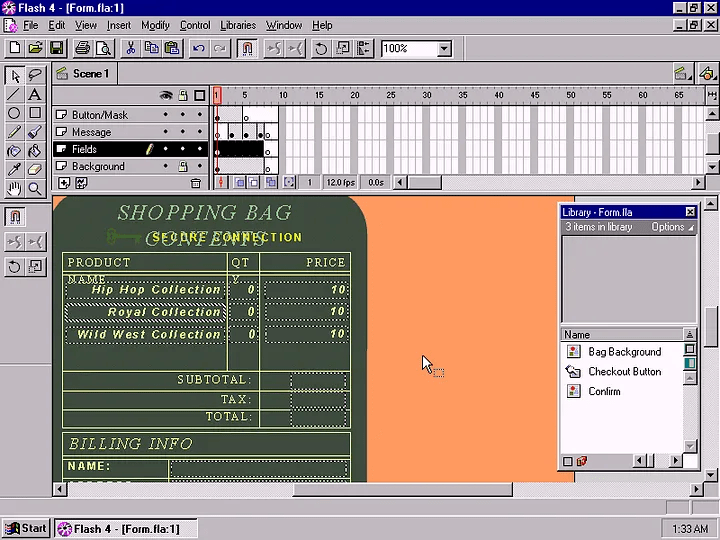Screen dimensions: 720x540
Task: Open the Libraries menu
Action: click(238, 25)
